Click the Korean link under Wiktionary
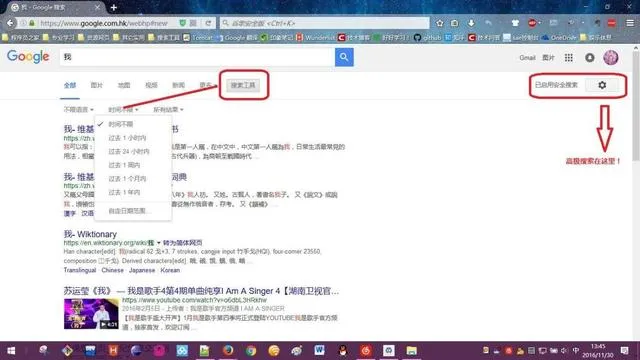 170,270
